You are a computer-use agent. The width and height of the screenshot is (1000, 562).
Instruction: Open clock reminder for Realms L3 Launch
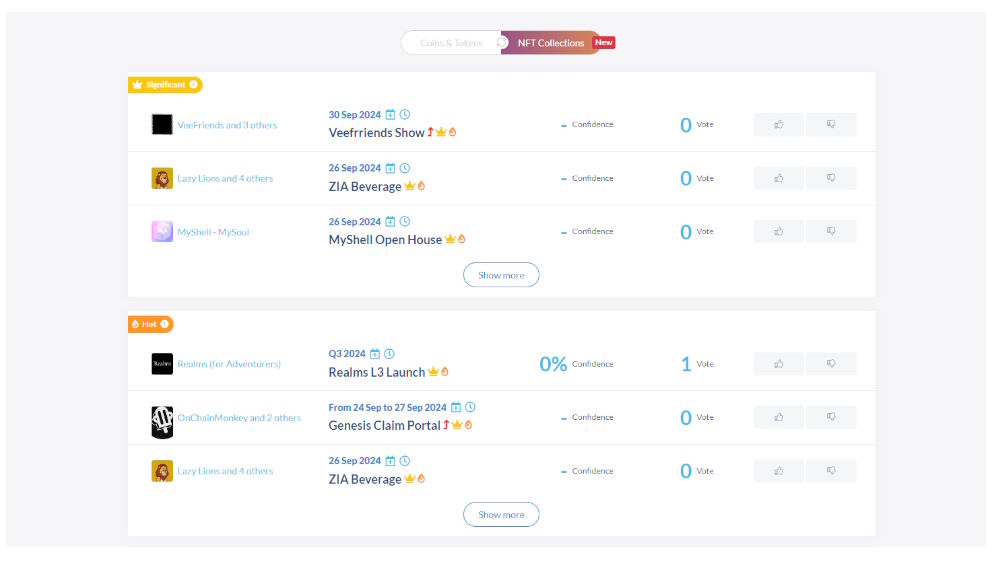point(390,353)
